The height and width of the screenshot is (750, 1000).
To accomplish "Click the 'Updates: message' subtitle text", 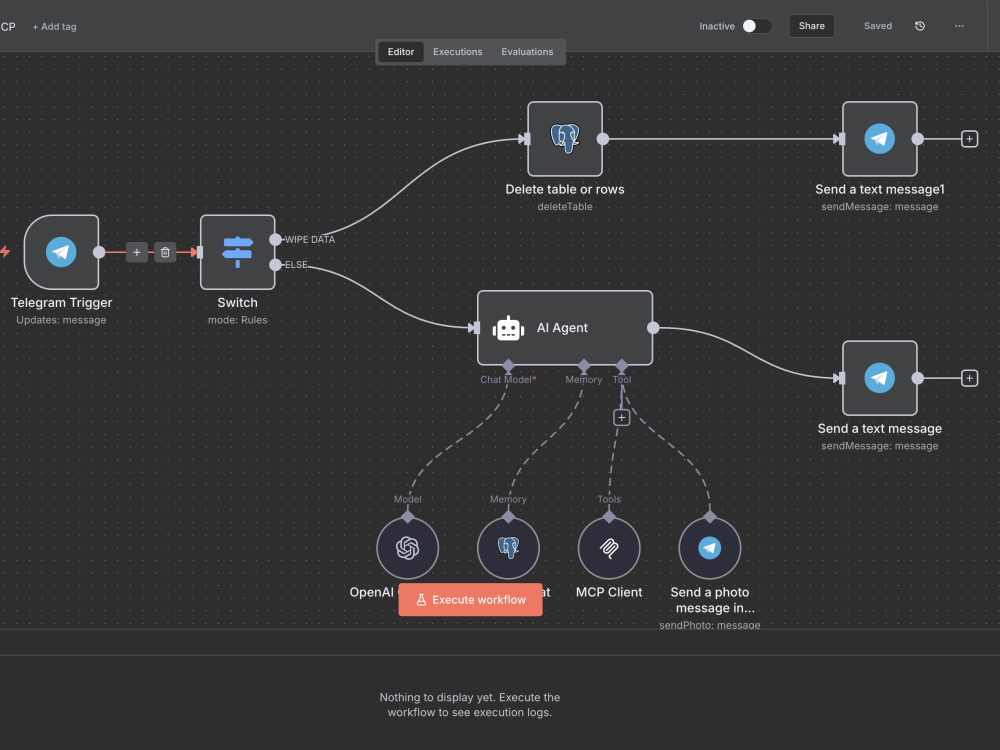I will [61, 320].
